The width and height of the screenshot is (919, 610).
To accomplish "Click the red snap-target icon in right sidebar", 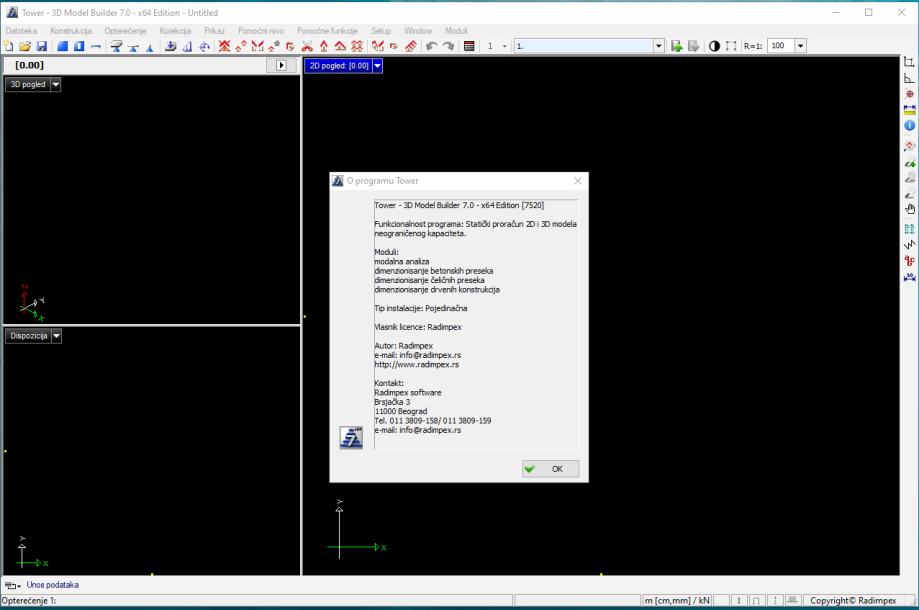I will [x=909, y=94].
